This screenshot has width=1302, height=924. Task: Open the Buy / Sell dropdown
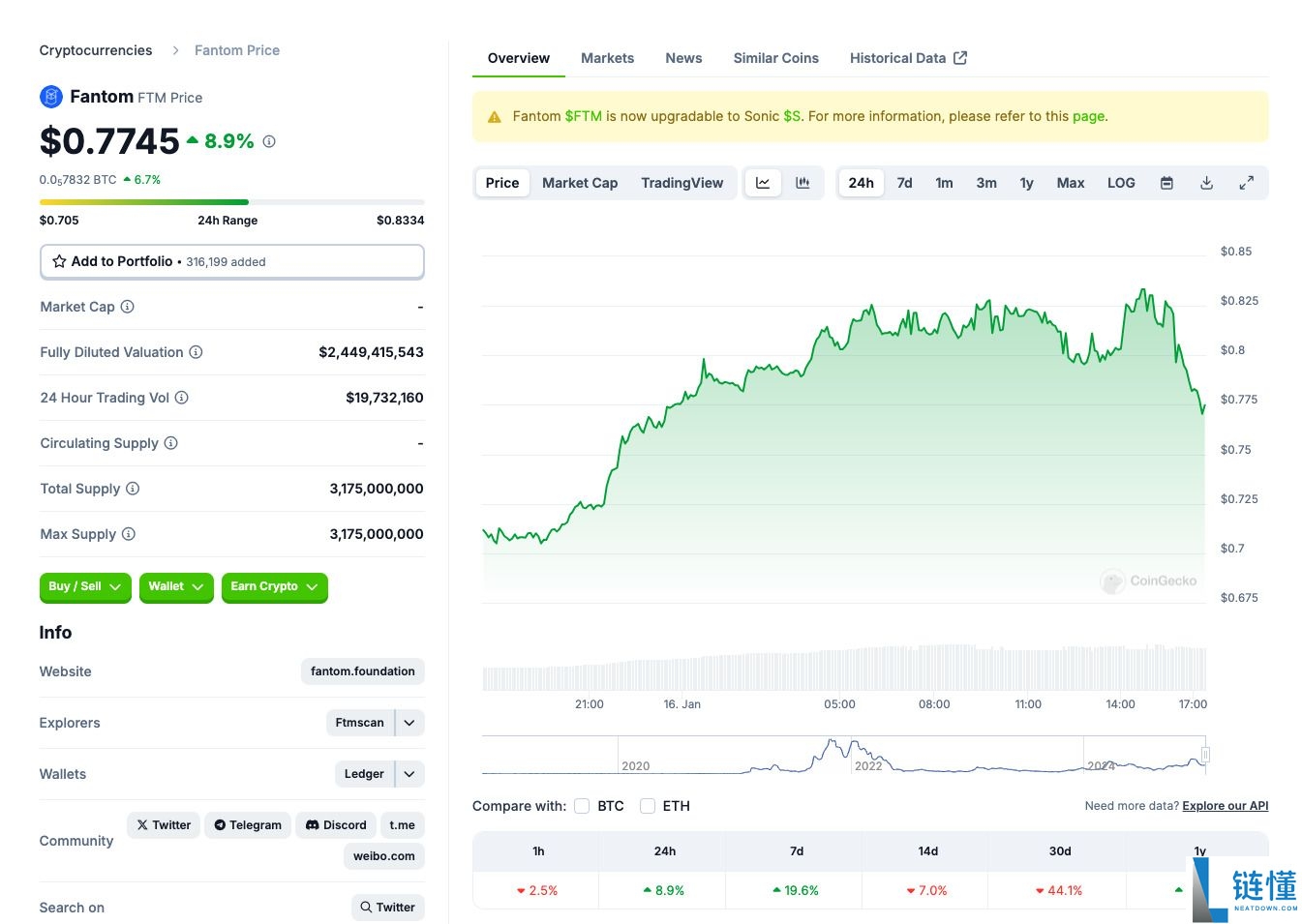point(85,586)
